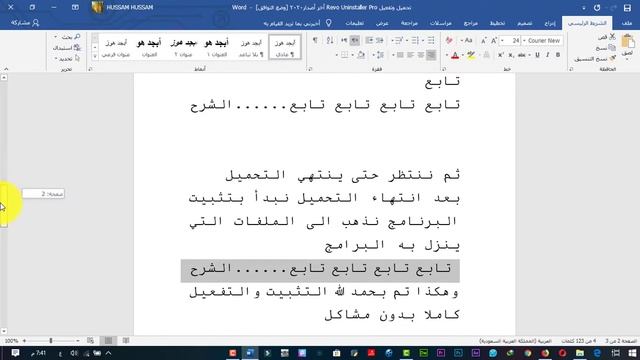Open the font color dropdown arrow

click(x=447, y=55)
